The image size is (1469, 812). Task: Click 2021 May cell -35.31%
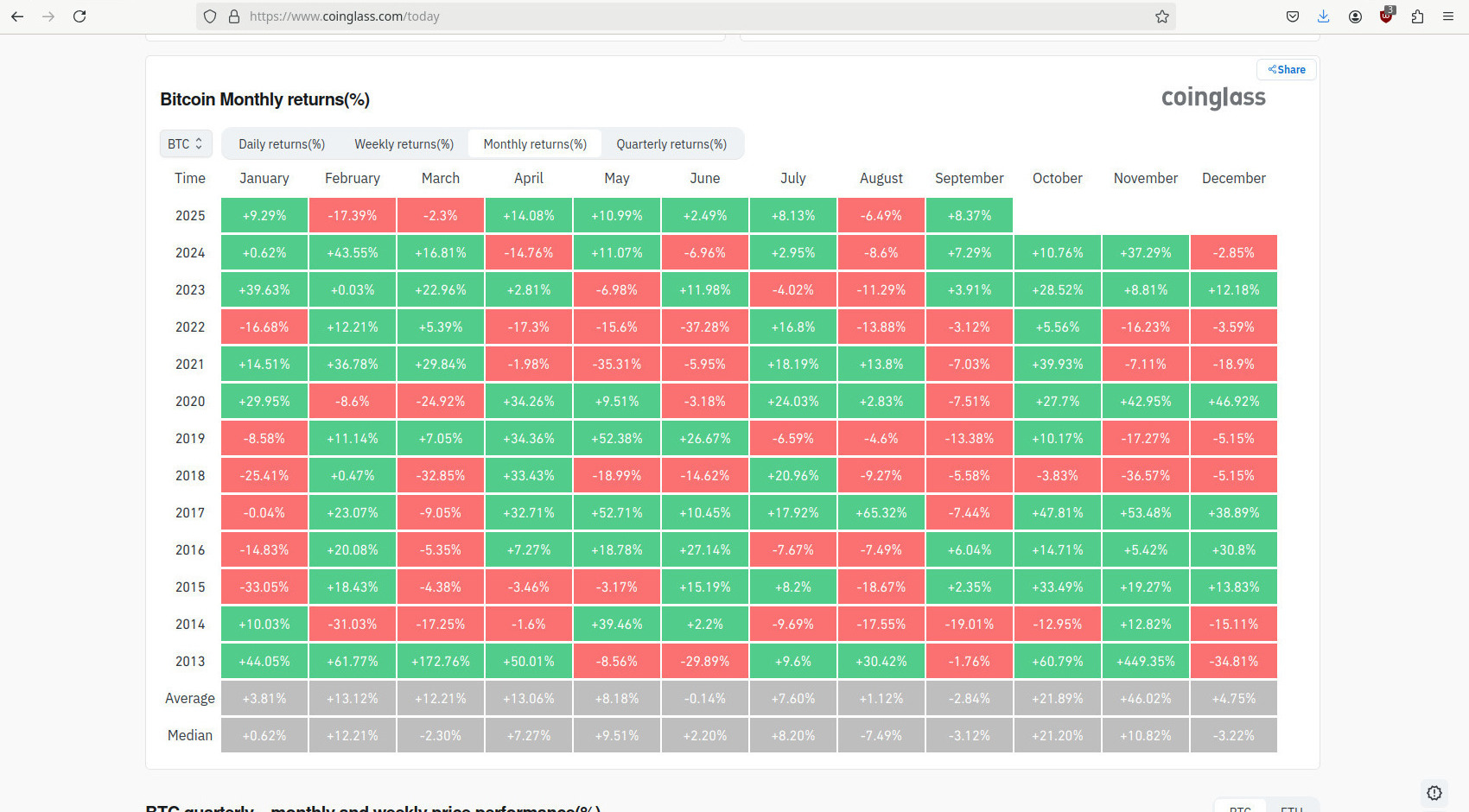pos(617,365)
